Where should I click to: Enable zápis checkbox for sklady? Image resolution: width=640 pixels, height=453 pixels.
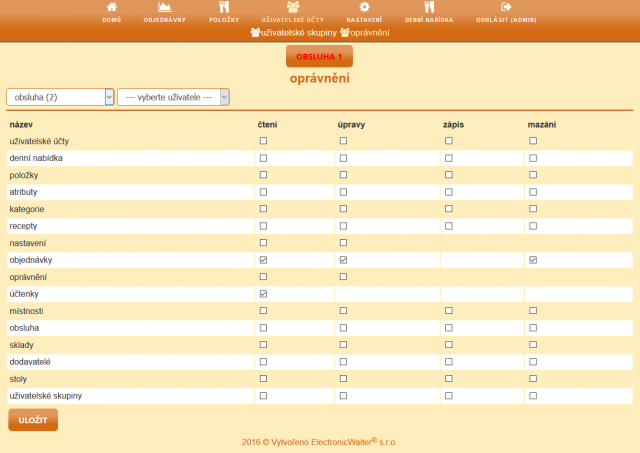point(448,345)
